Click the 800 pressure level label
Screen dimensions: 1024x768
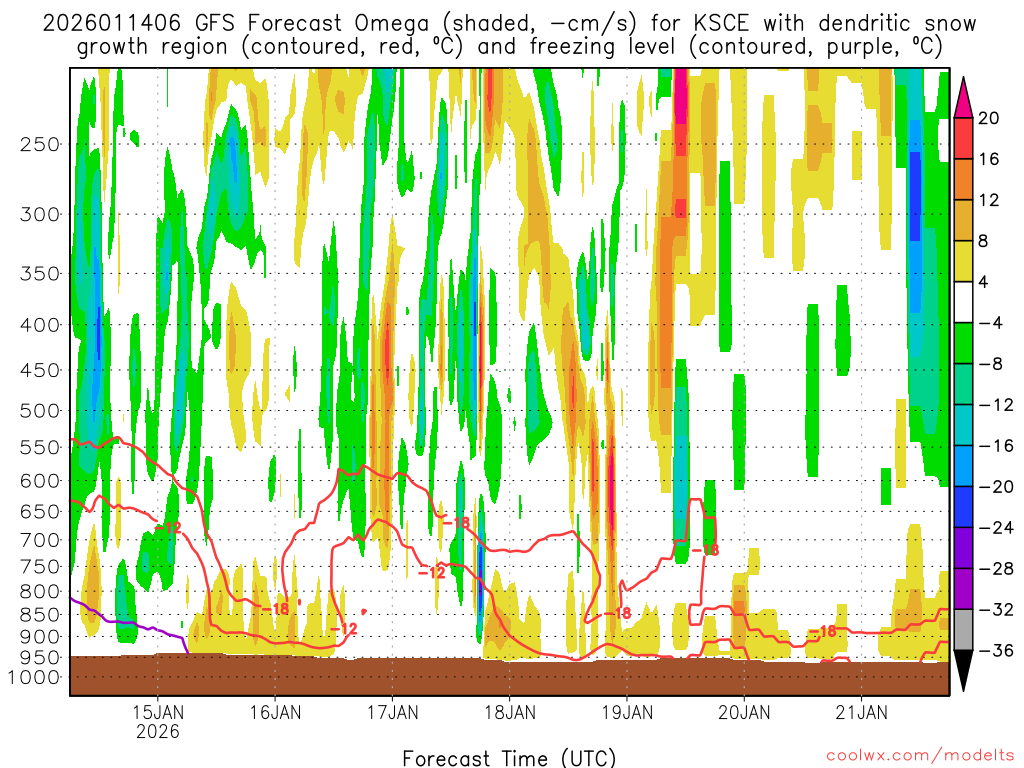coord(40,592)
